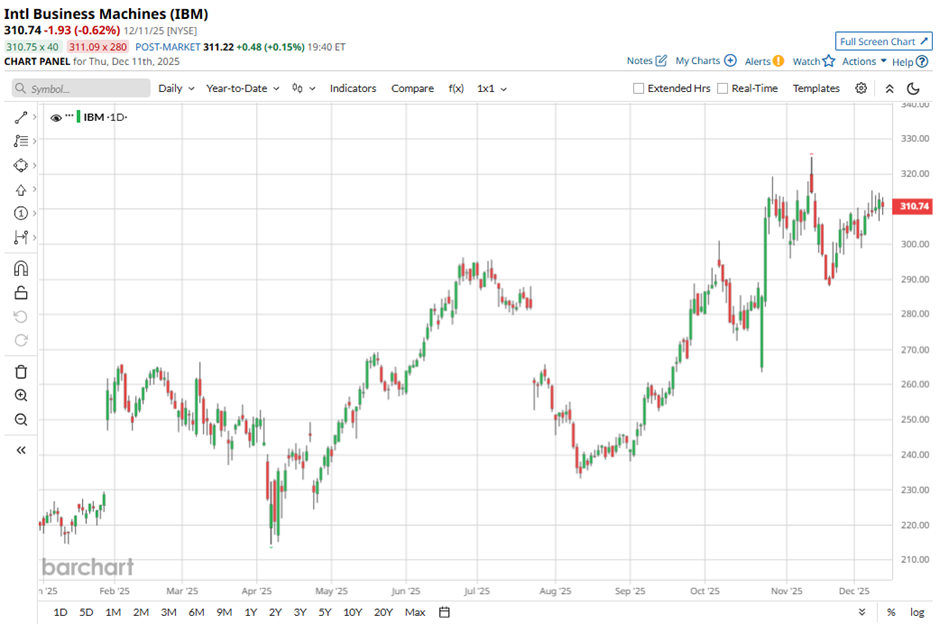The height and width of the screenshot is (633, 940).
Task: Activate the magnet snap tool
Action: pos(20,269)
